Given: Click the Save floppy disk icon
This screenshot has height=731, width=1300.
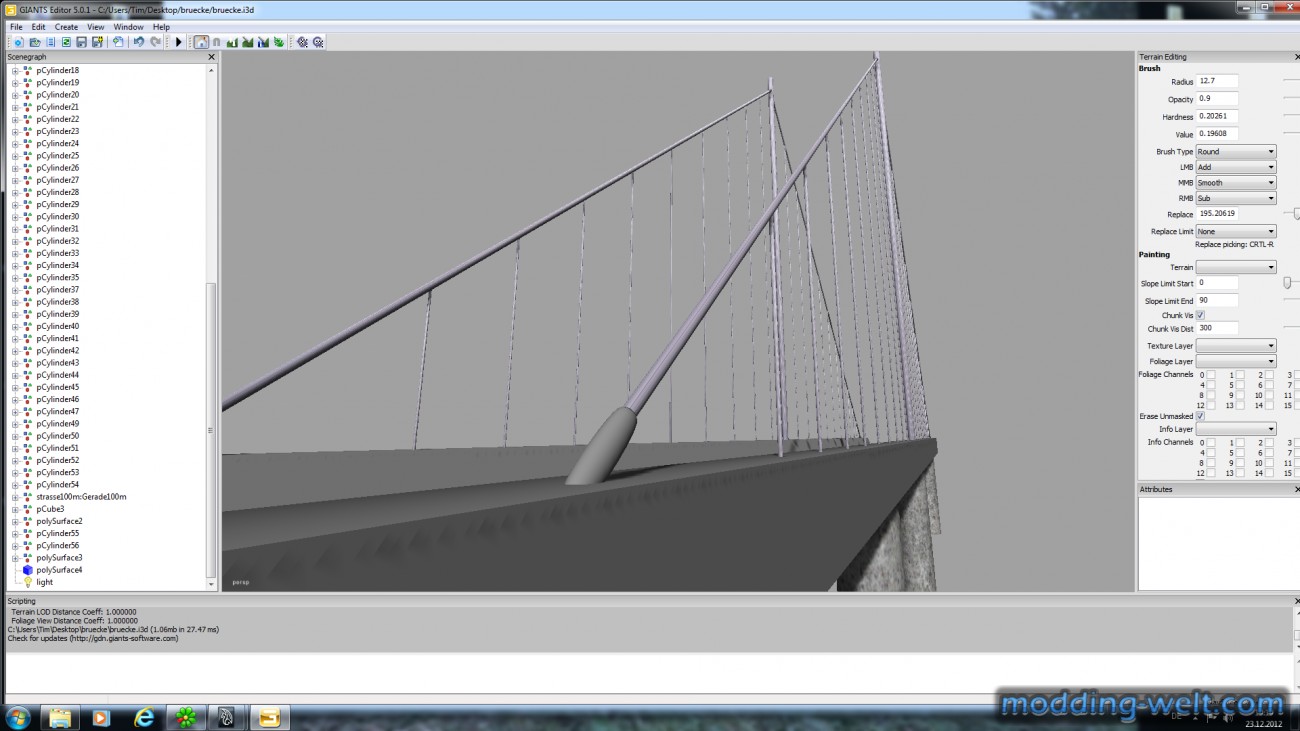Looking at the screenshot, I should 81,42.
